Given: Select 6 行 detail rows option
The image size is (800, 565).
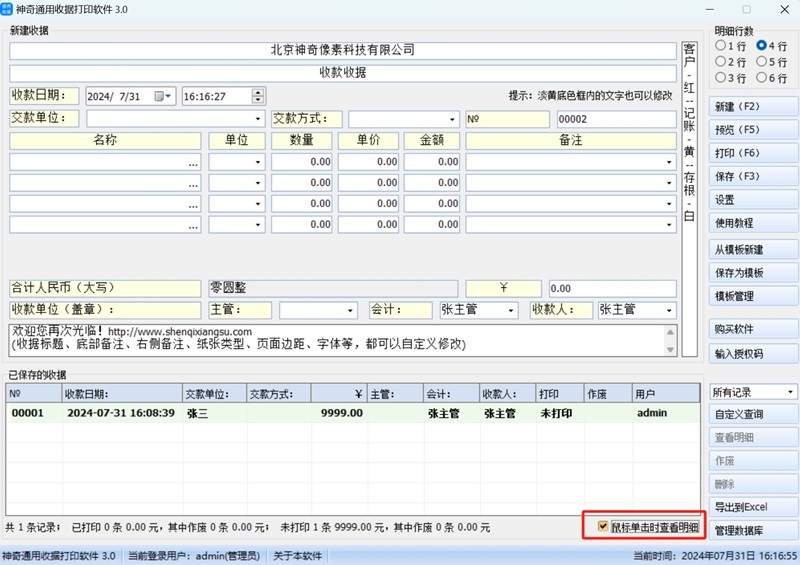Looking at the screenshot, I should [x=761, y=78].
